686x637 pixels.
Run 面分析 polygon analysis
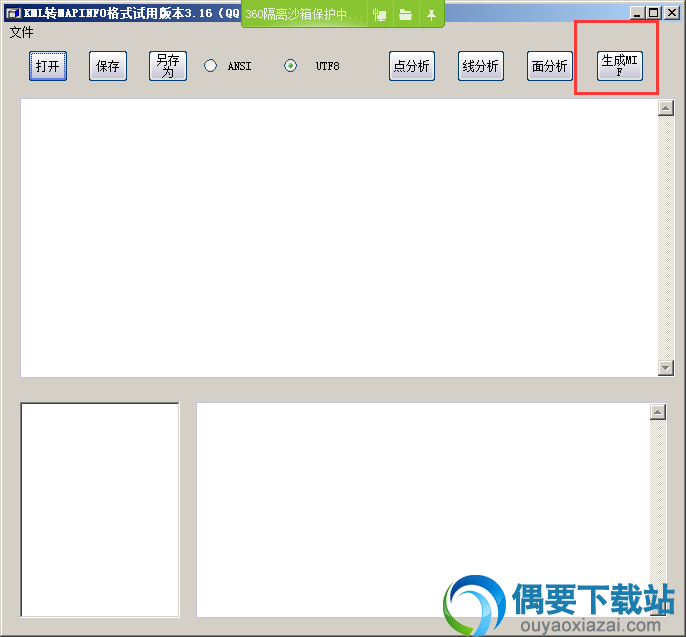click(x=550, y=66)
